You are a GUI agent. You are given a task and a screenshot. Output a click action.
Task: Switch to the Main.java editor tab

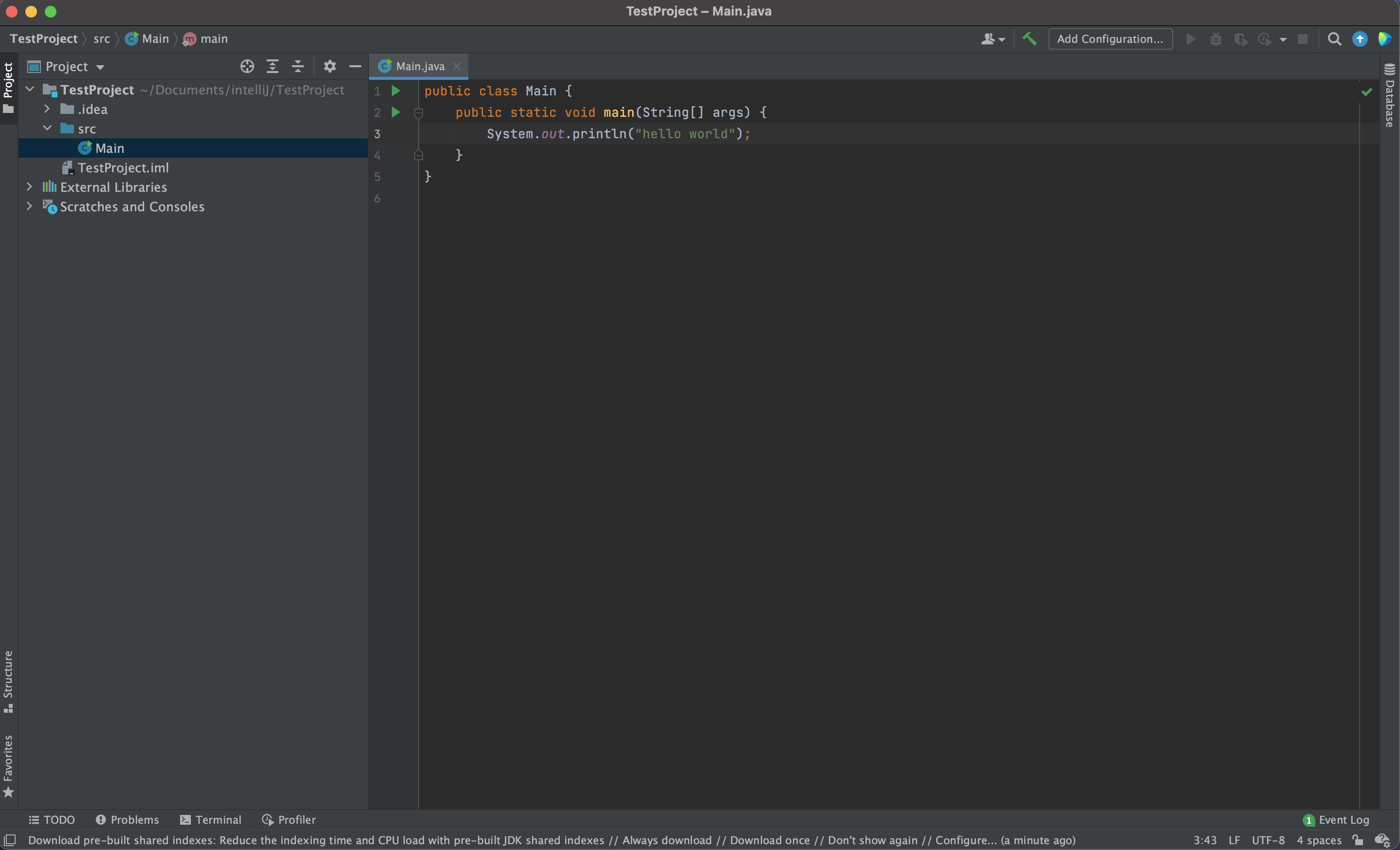pyautogui.click(x=419, y=67)
